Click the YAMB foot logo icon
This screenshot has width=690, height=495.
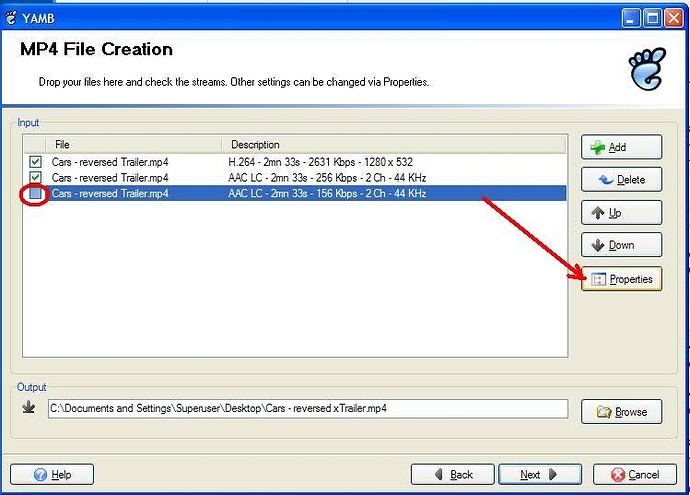coord(647,69)
